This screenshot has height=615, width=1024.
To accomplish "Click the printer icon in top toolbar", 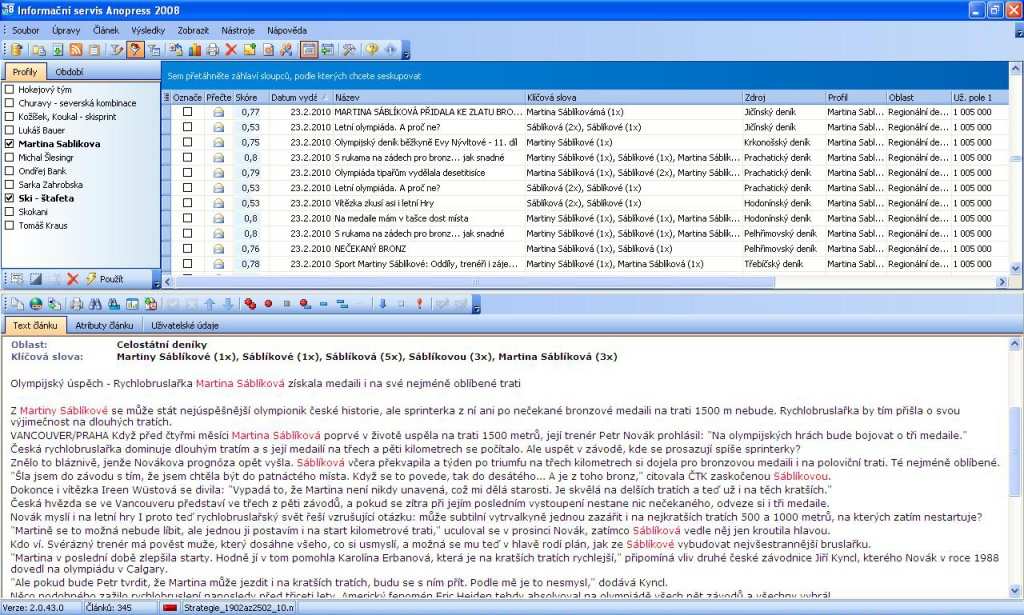I will click(213, 50).
